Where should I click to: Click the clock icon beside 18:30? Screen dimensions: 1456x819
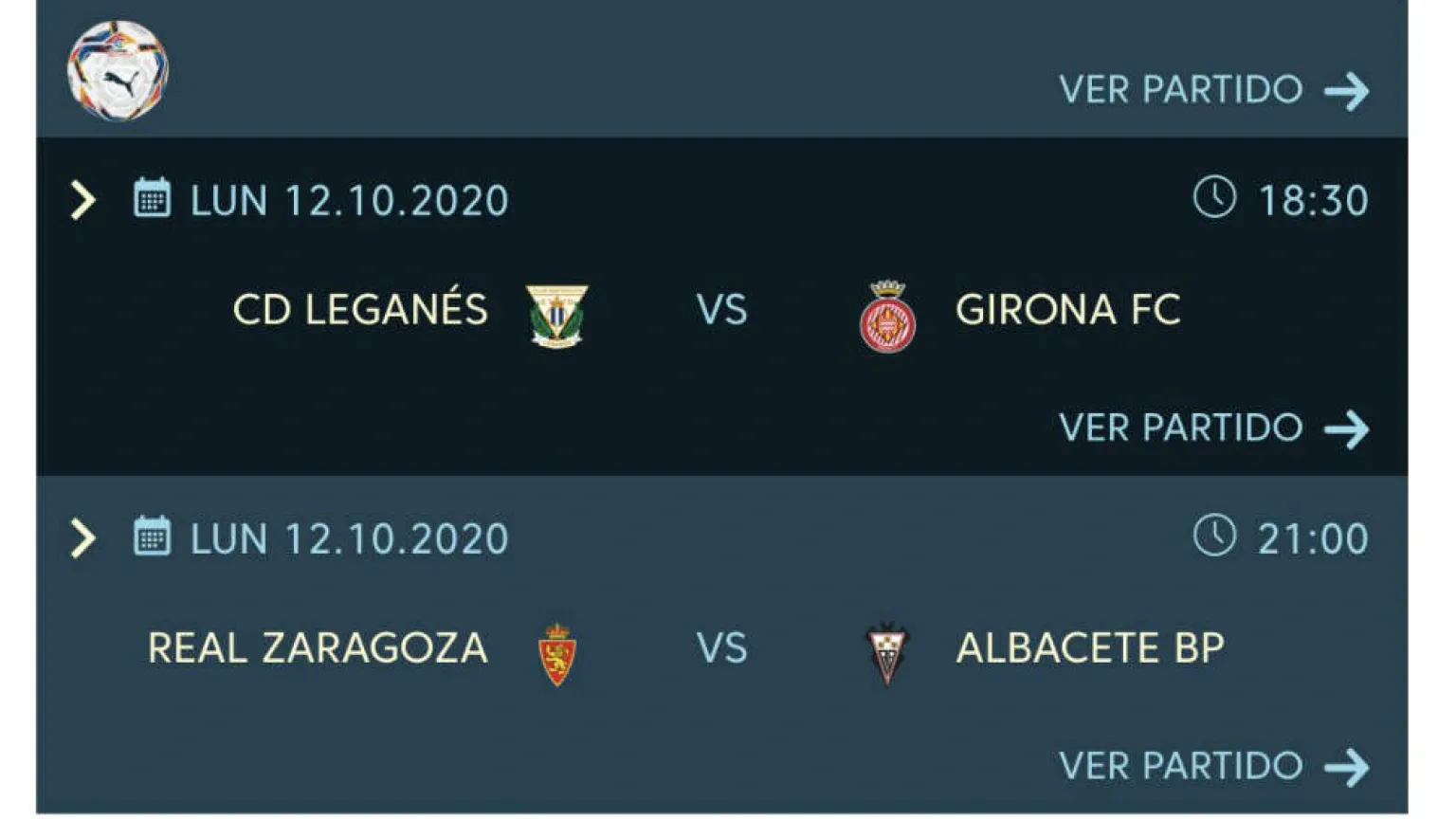point(1213,197)
